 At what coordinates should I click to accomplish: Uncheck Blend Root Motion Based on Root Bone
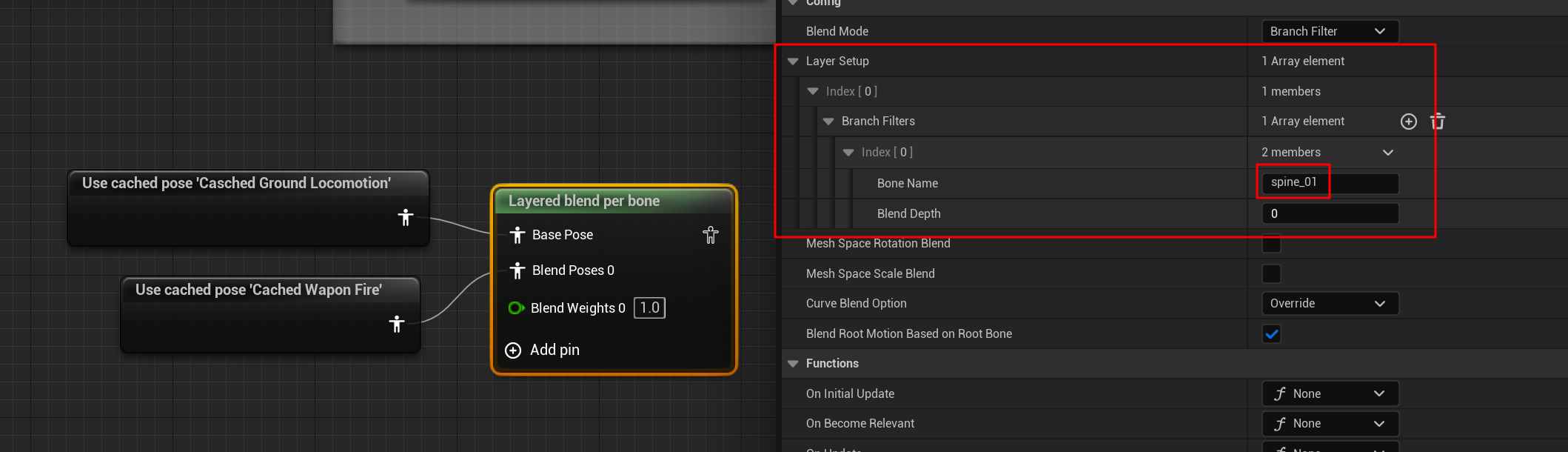[1271, 334]
